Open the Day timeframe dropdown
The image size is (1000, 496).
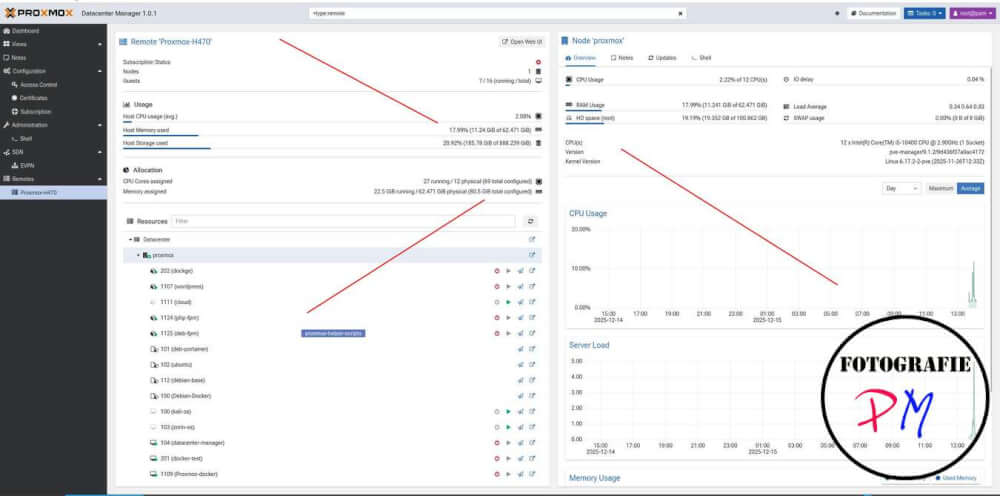(902, 189)
